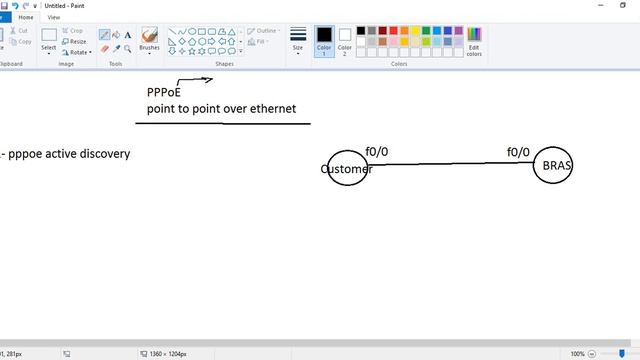The image size is (640, 360).
Task: Open the File menu tab
Action: 5,18
